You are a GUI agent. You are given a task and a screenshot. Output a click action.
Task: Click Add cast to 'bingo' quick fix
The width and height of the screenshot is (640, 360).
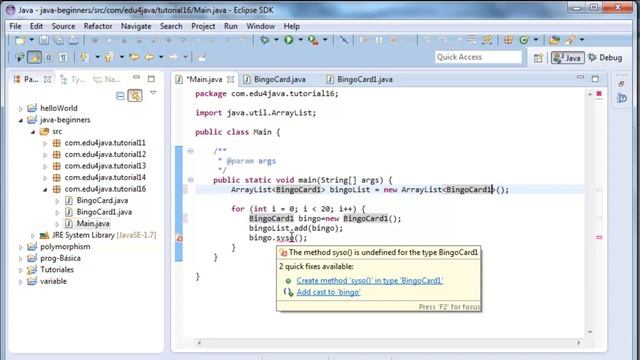328,292
